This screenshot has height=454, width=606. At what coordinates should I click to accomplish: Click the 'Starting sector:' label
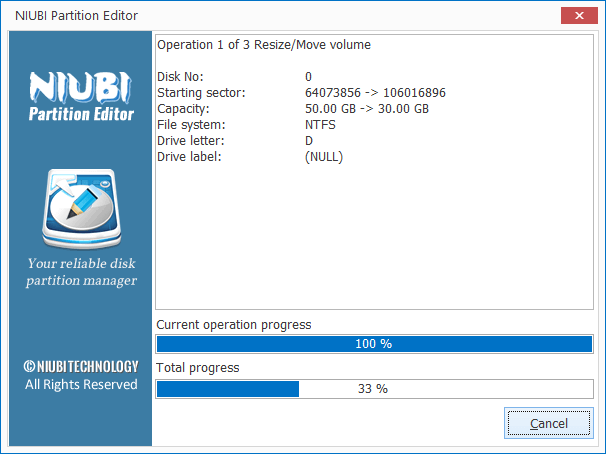point(201,93)
